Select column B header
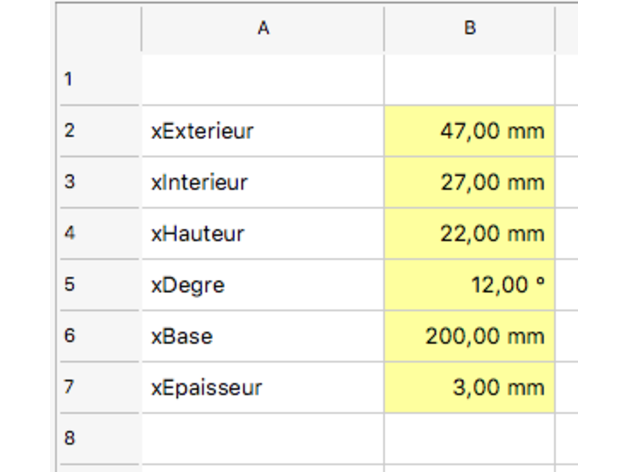 click(469, 29)
